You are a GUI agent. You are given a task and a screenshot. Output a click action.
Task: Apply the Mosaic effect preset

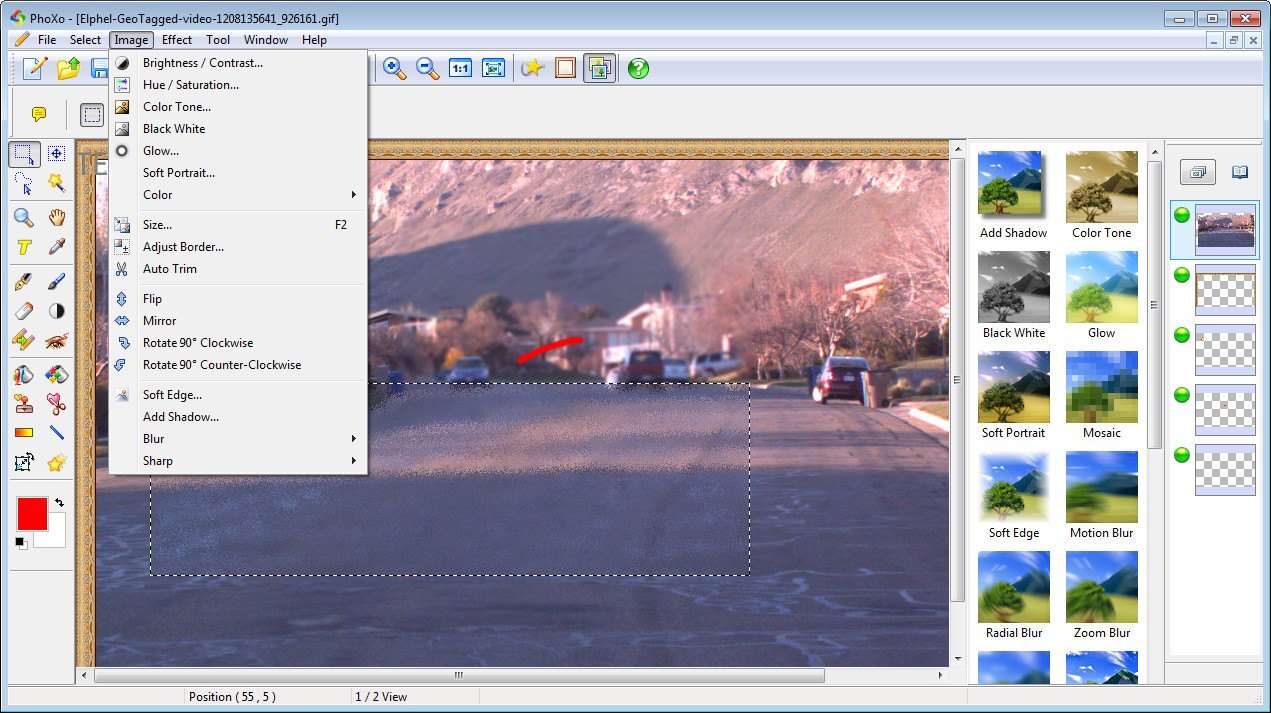coord(1101,387)
